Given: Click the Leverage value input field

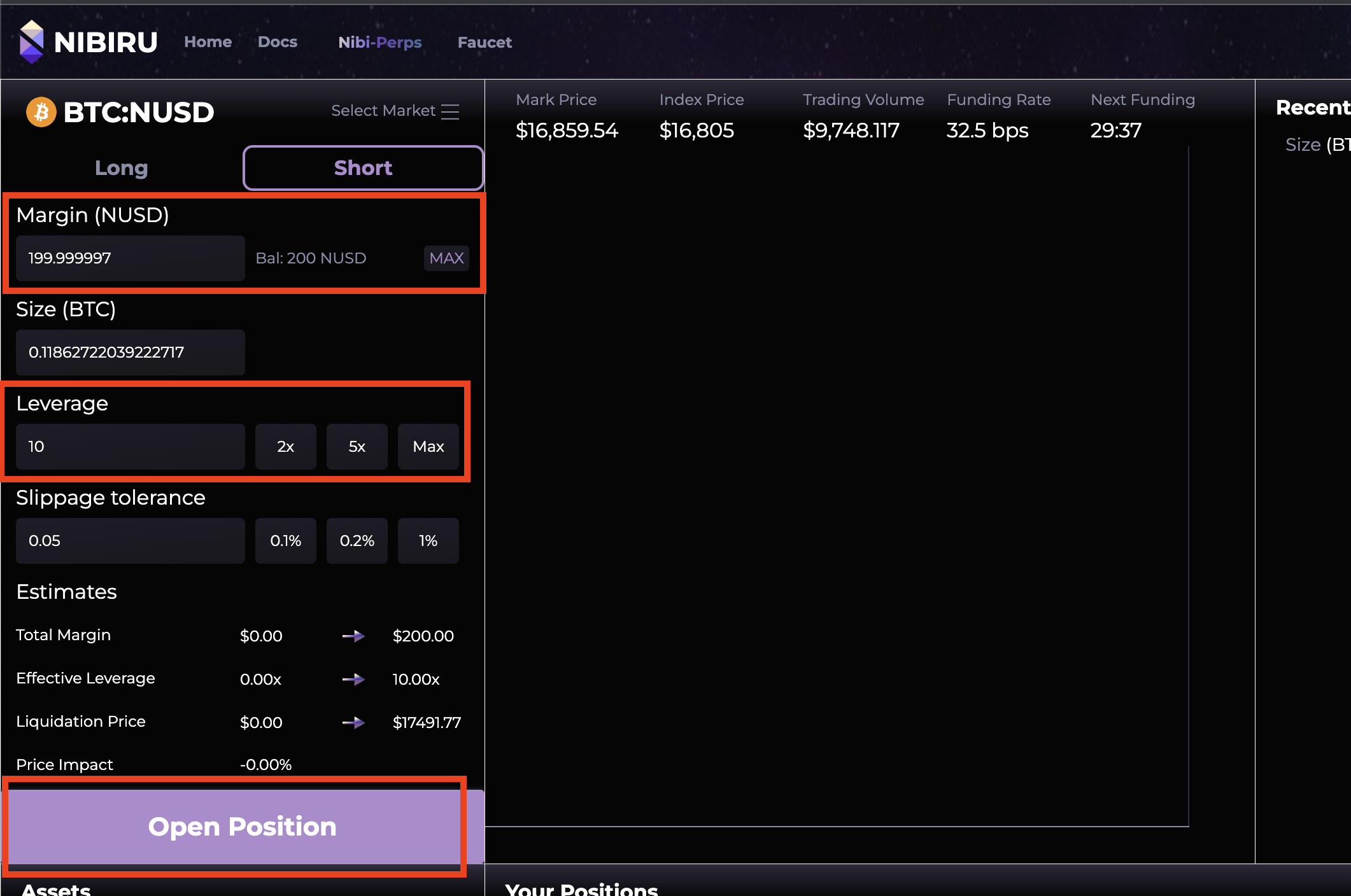Looking at the screenshot, I should click(x=130, y=447).
